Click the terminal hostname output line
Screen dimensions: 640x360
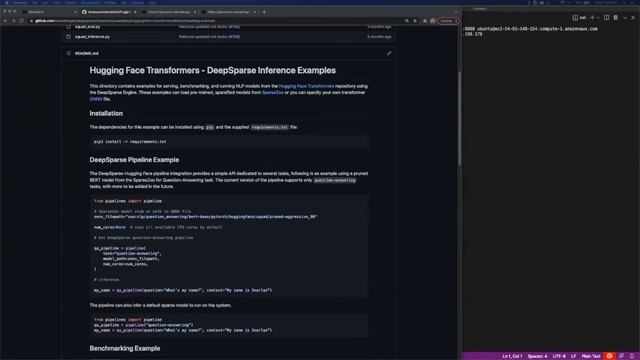pos(531,29)
